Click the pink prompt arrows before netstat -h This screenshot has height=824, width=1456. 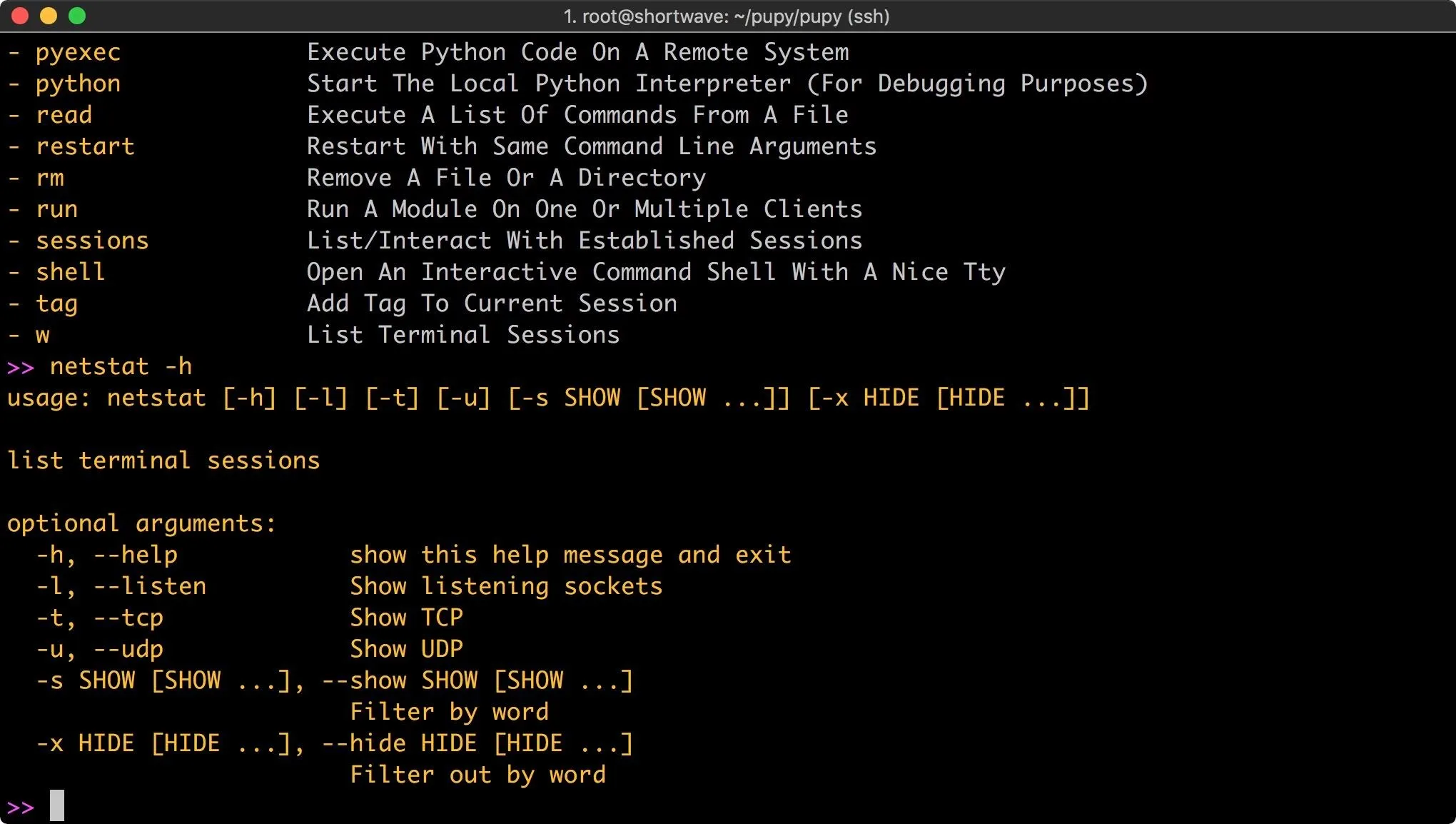21,367
